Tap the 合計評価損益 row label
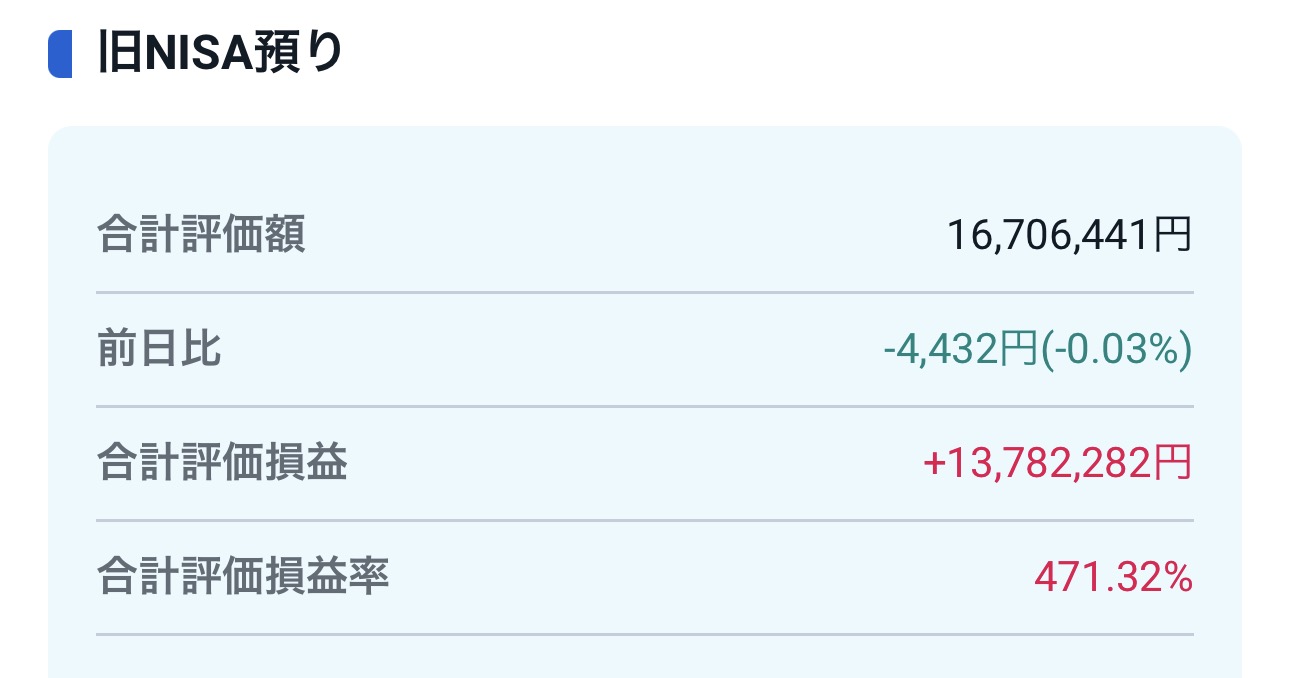Image resolution: width=1290 pixels, height=678 pixels. pyautogui.click(x=222, y=464)
